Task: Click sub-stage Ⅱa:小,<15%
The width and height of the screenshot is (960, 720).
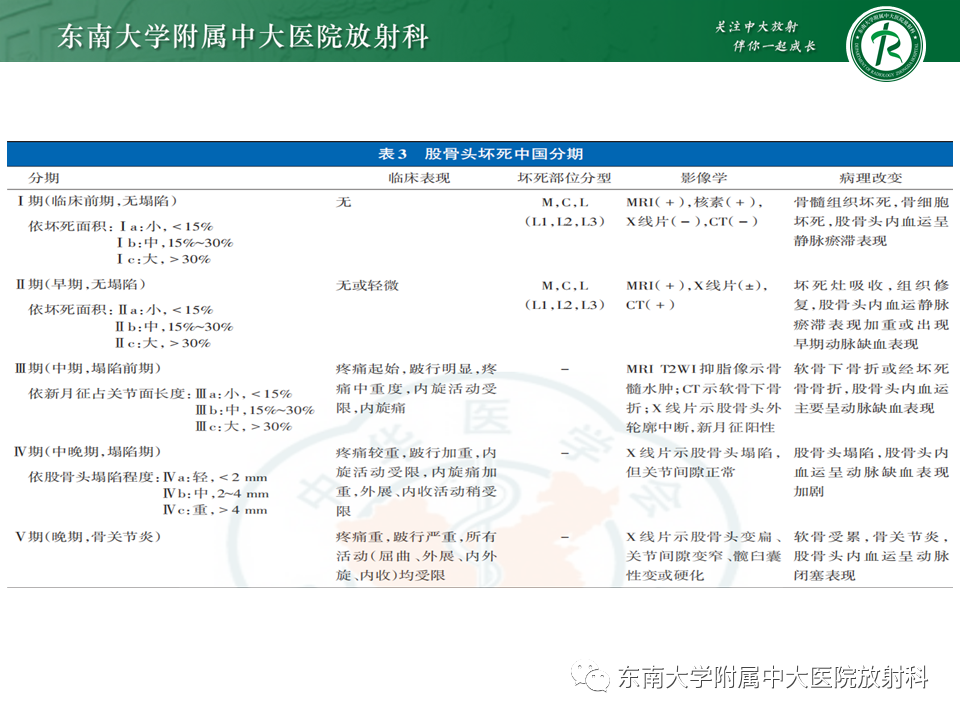Action: pos(165,310)
